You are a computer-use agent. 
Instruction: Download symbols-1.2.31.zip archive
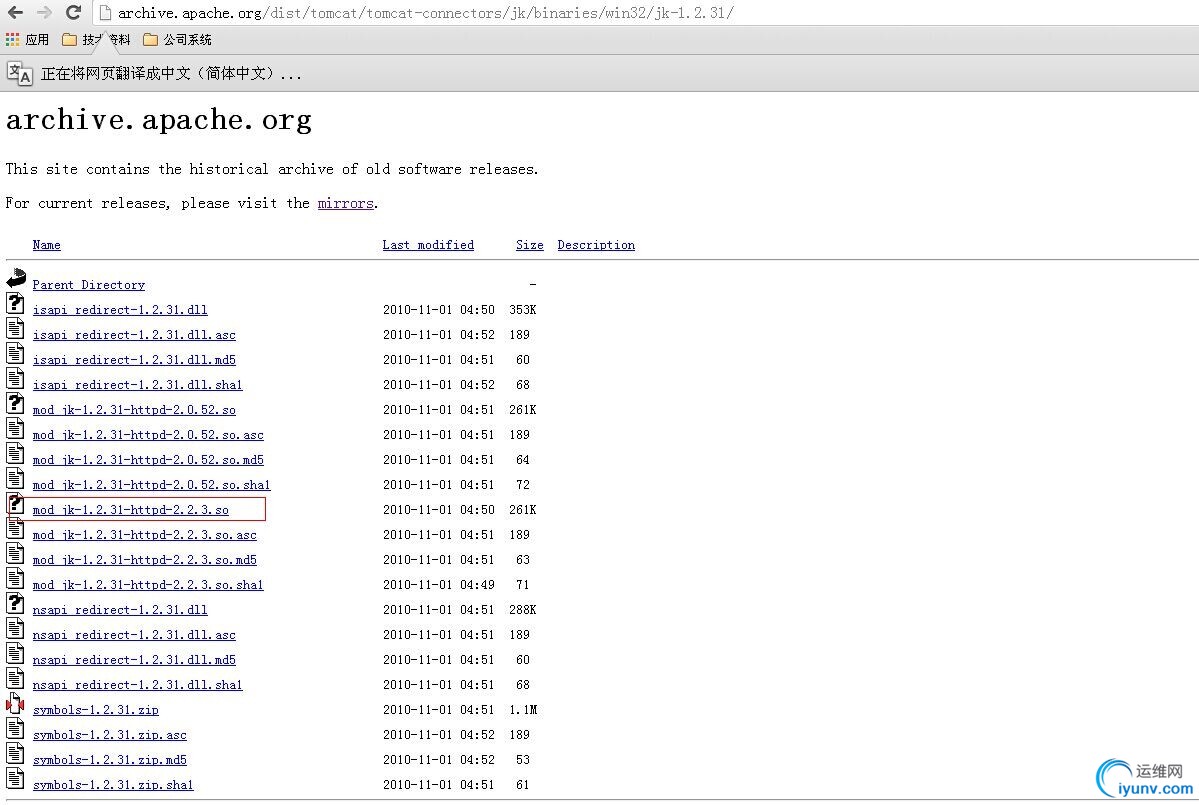click(x=96, y=710)
